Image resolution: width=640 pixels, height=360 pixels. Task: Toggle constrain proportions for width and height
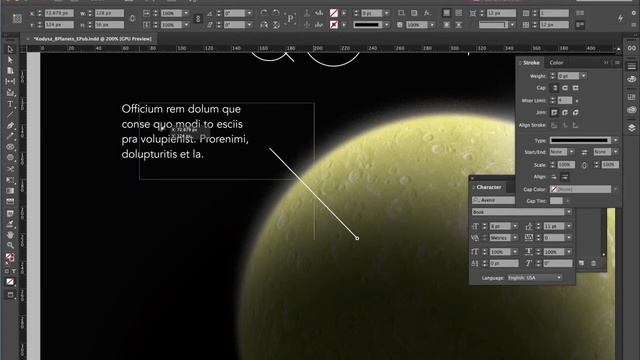(x=132, y=19)
